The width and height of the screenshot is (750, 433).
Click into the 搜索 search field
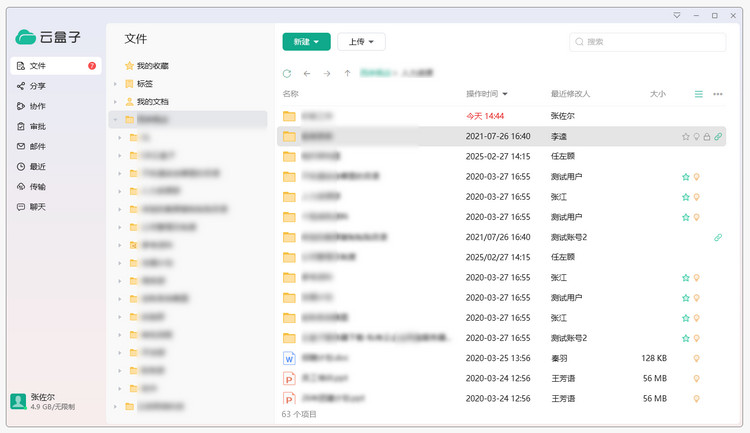pyautogui.click(x=648, y=42)
